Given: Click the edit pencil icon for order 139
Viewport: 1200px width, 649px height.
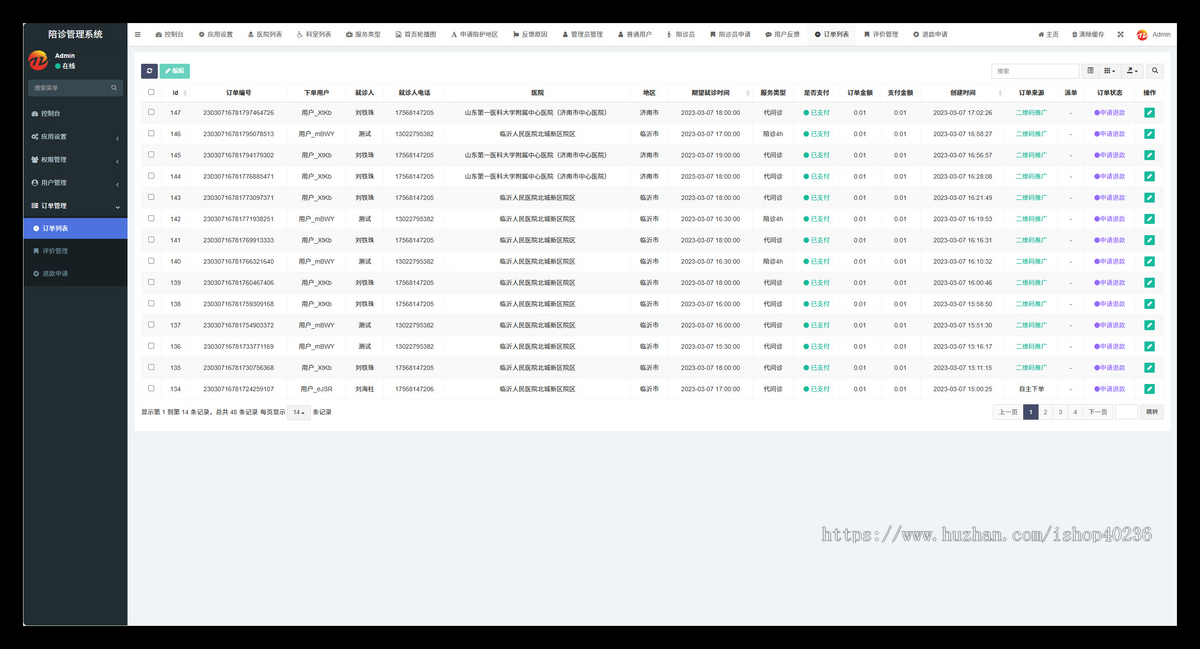Looking at the screenshot, I should [1149, 283].
